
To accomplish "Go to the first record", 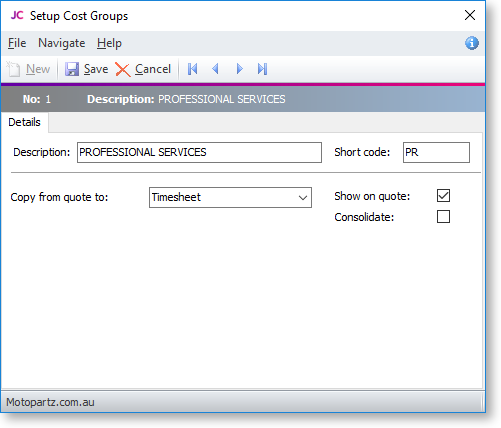I will [x=193, y=69].
